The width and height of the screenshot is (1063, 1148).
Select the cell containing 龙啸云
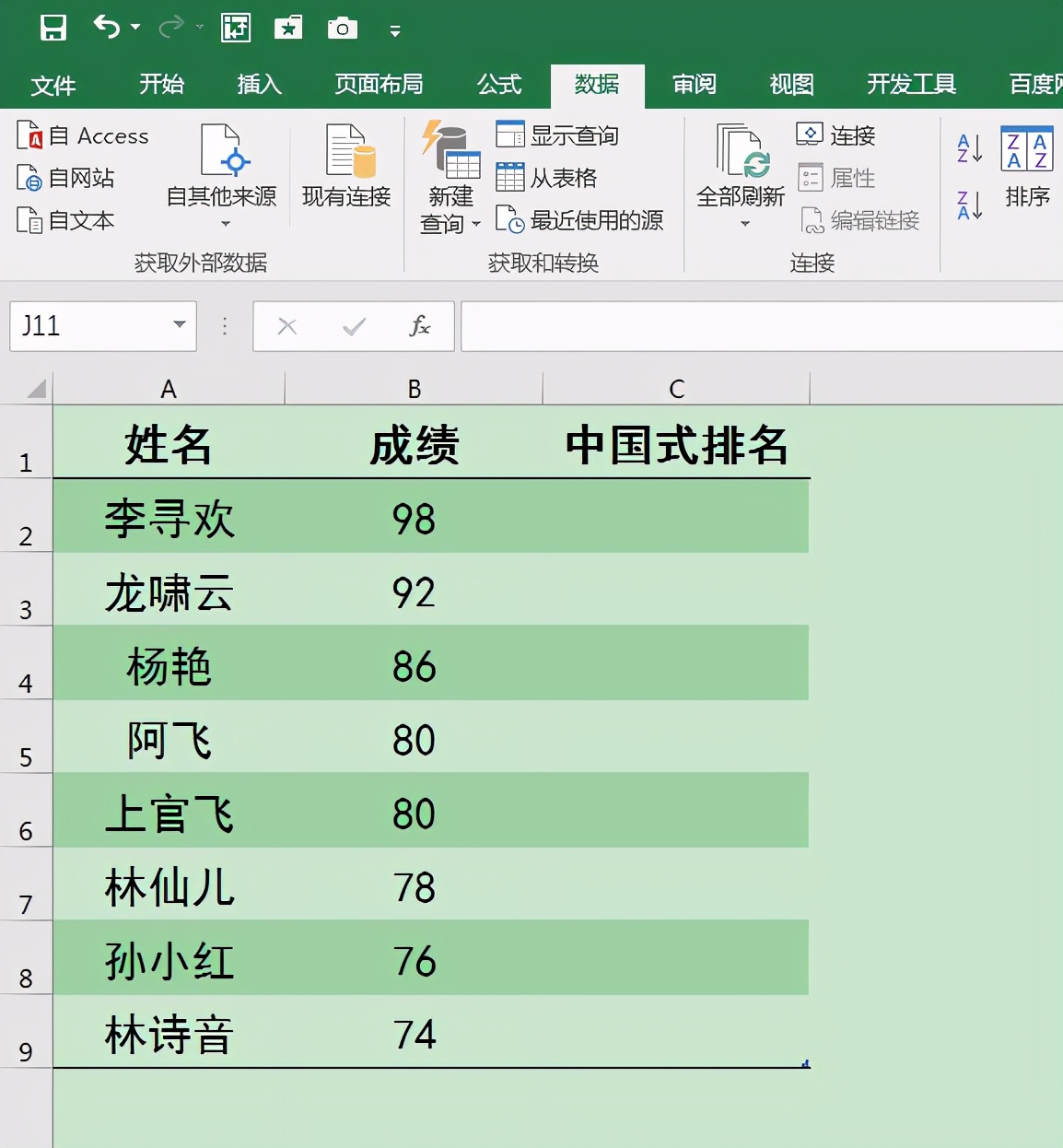(169, 591)
